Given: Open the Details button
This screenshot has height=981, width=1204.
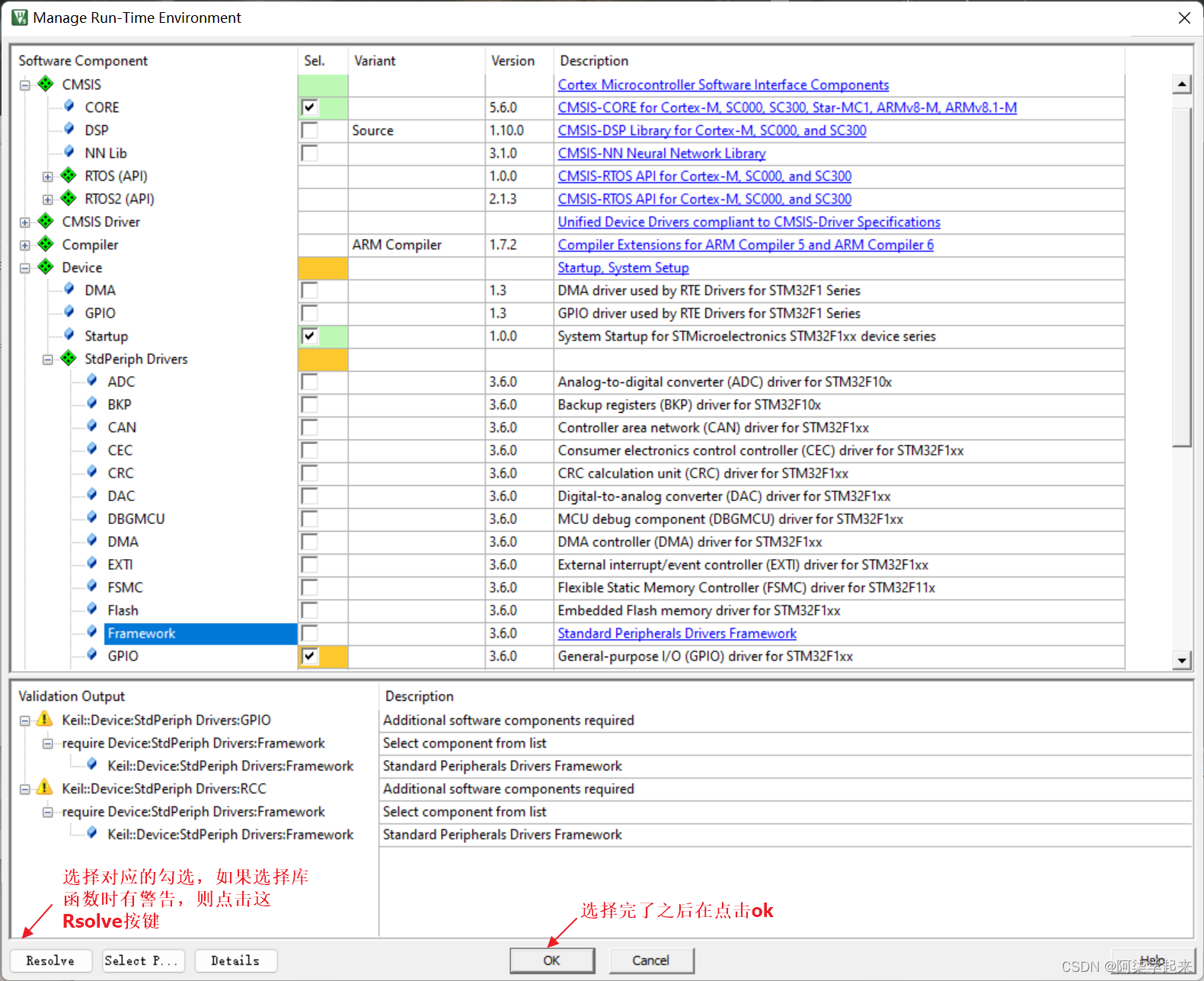Looking at the screenshot, I should pyautogui.click(x=235, y=960).
